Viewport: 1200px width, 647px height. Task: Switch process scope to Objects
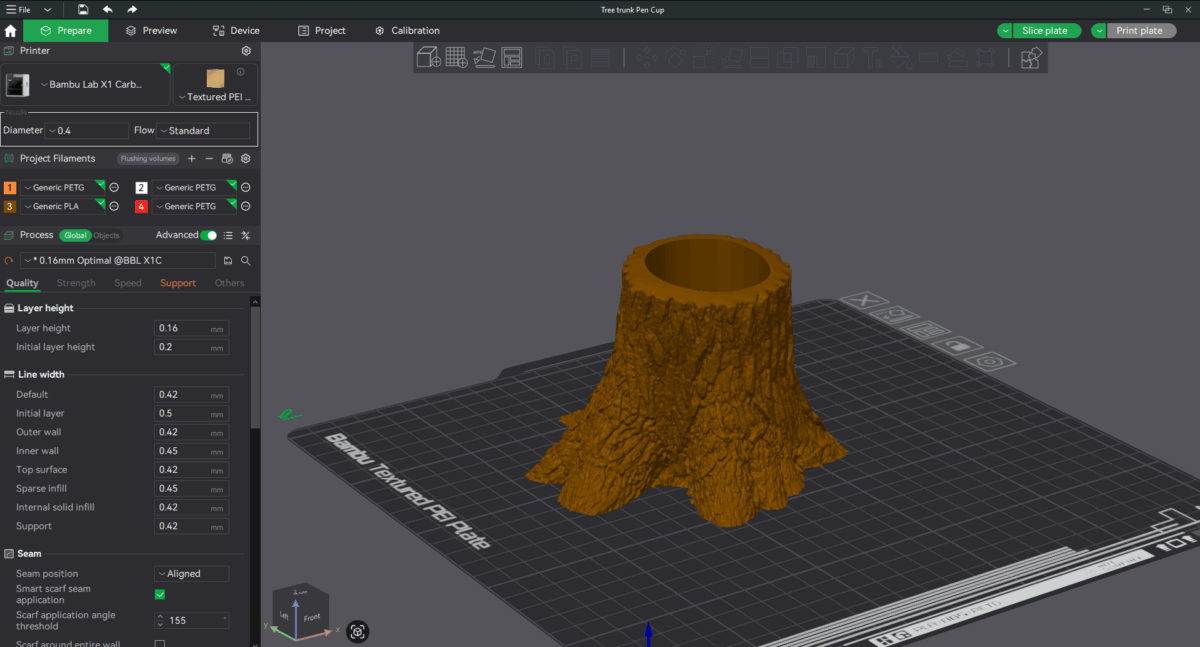tap(106, 235)
